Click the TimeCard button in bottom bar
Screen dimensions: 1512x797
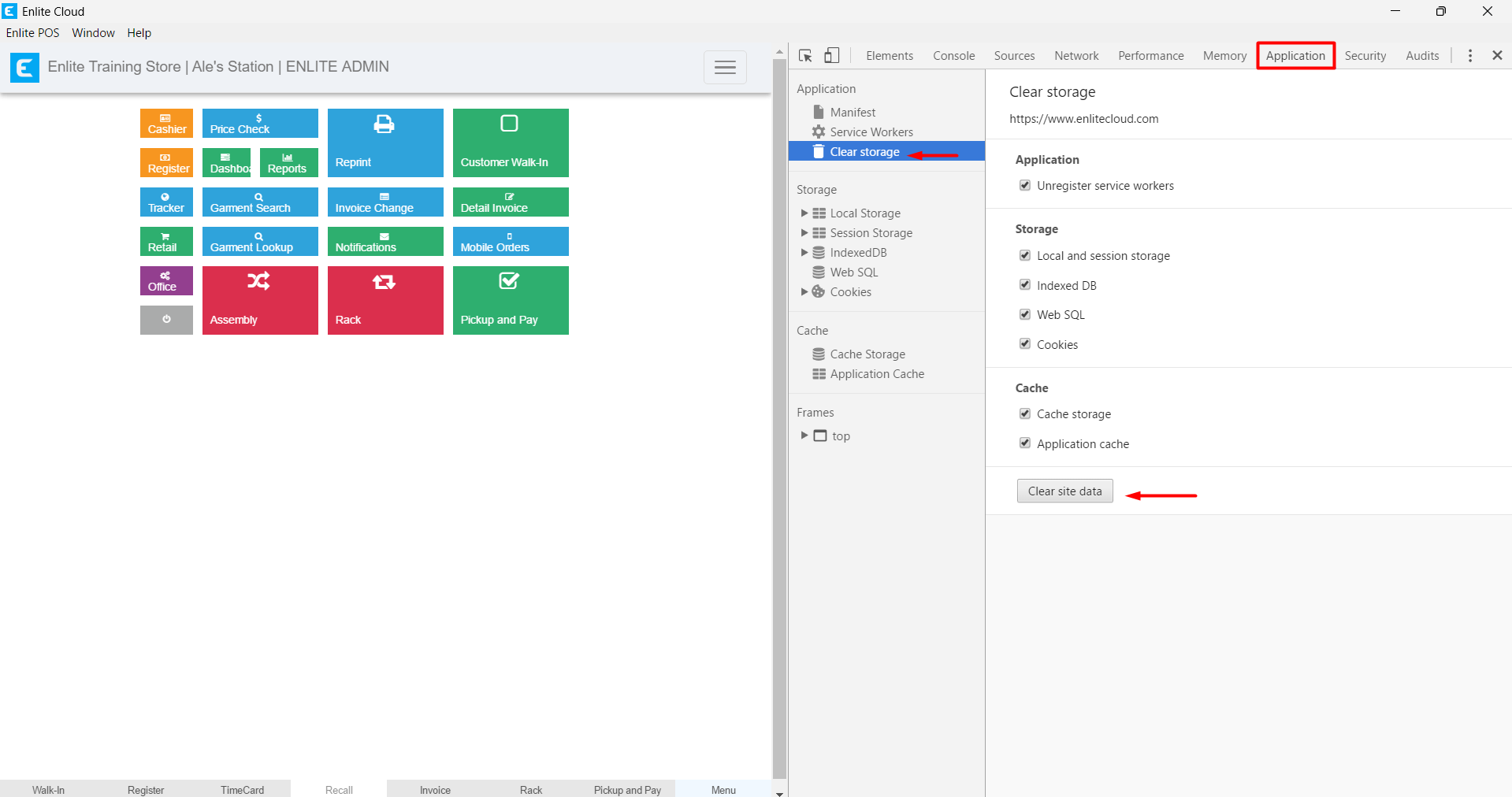point(242,789)
